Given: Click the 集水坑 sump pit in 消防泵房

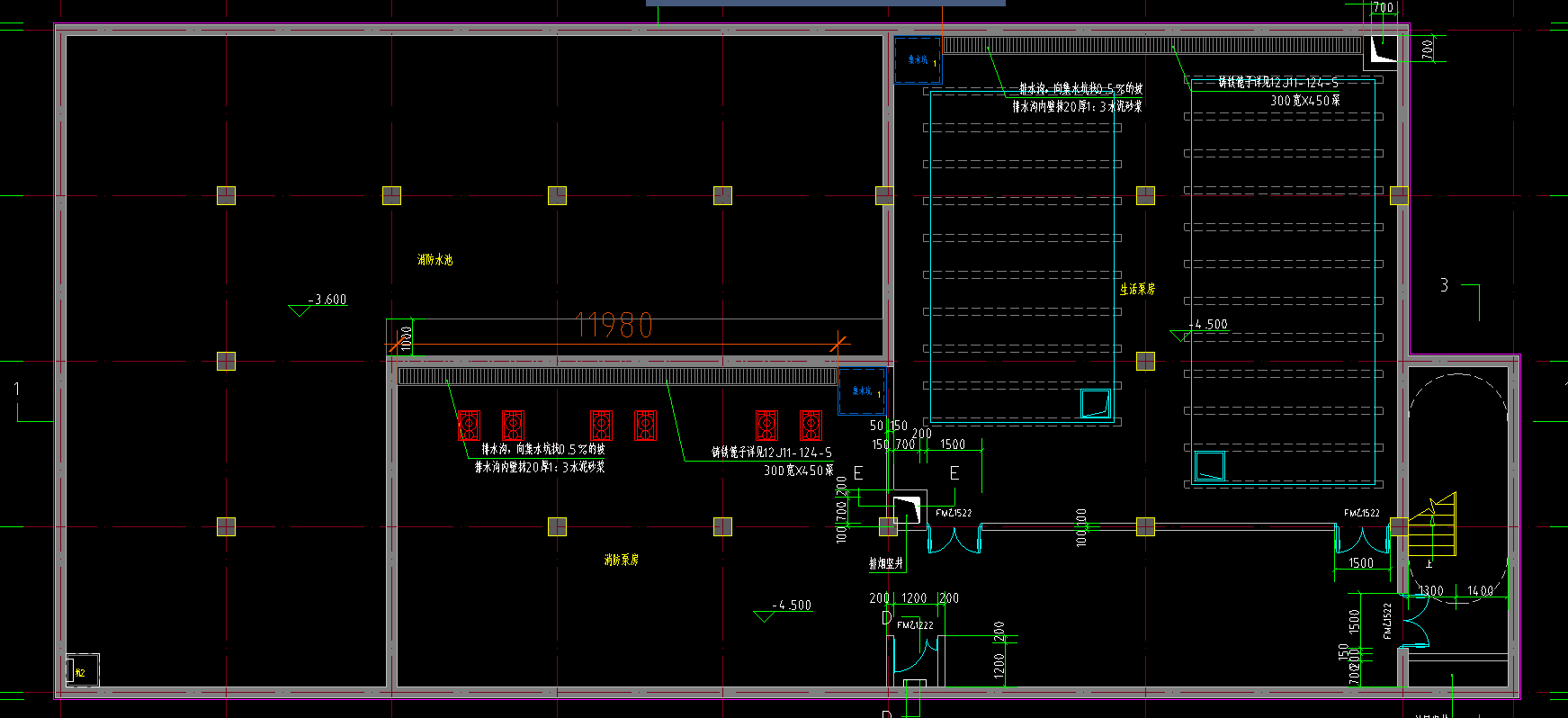Looking at the screenshot, I should pyautogui.click(x=862, y=391).
